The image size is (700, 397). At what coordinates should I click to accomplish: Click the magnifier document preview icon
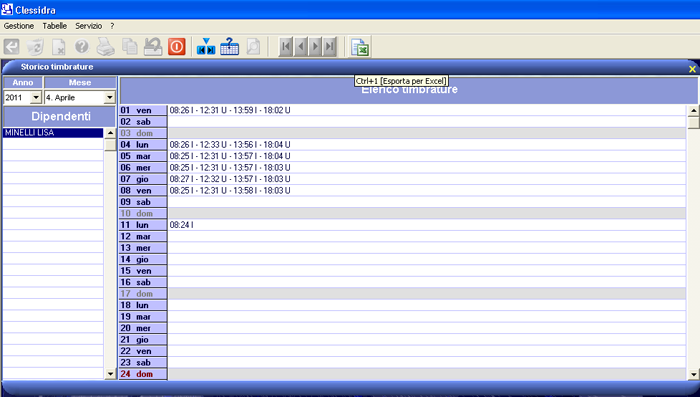(x=253, y=46)
